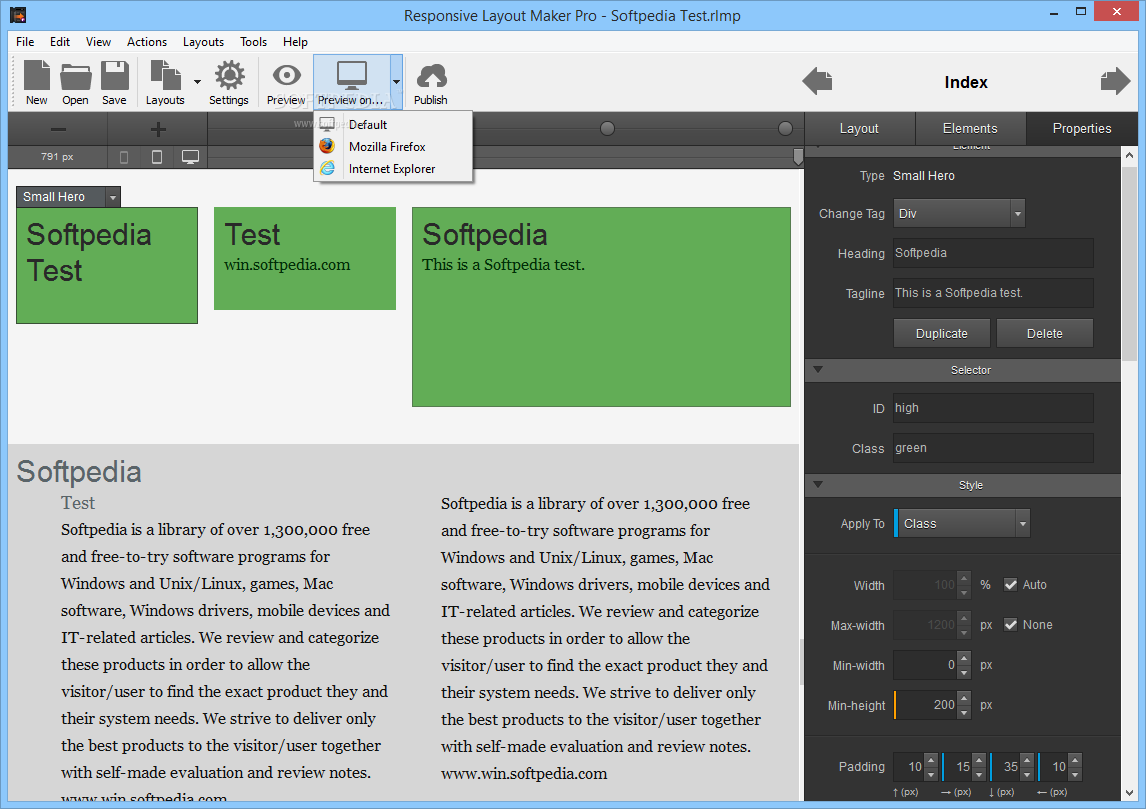1146x809 pixels.
Task: Edit the Tagline input field
Action: coord(993,293)
